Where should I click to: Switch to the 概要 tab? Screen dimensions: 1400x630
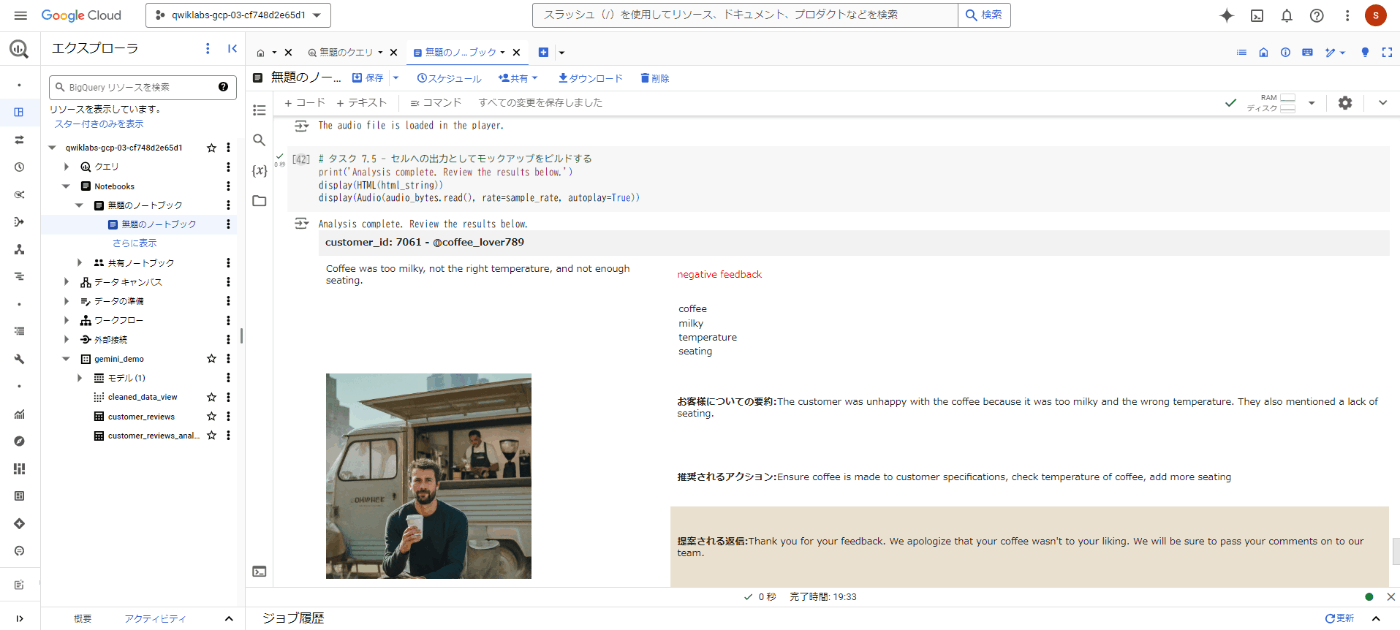tap(82, 619)
